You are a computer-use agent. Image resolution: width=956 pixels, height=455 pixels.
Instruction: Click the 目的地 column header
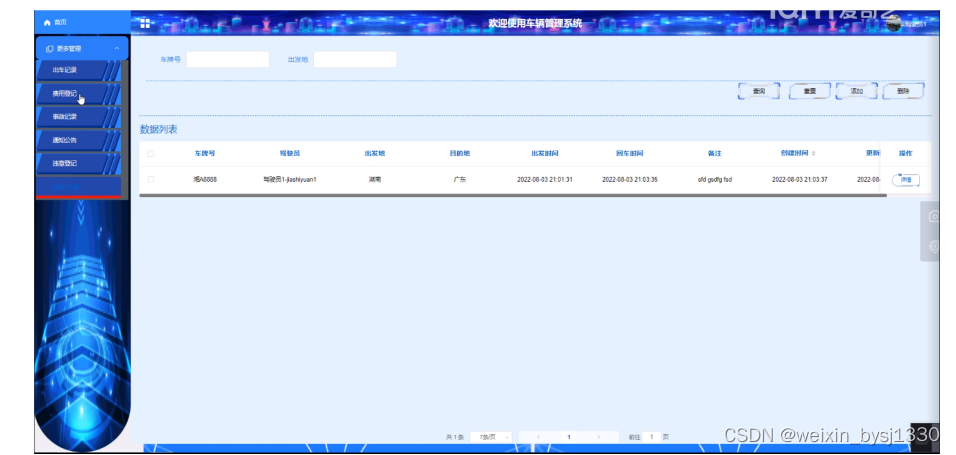(460, 154)
